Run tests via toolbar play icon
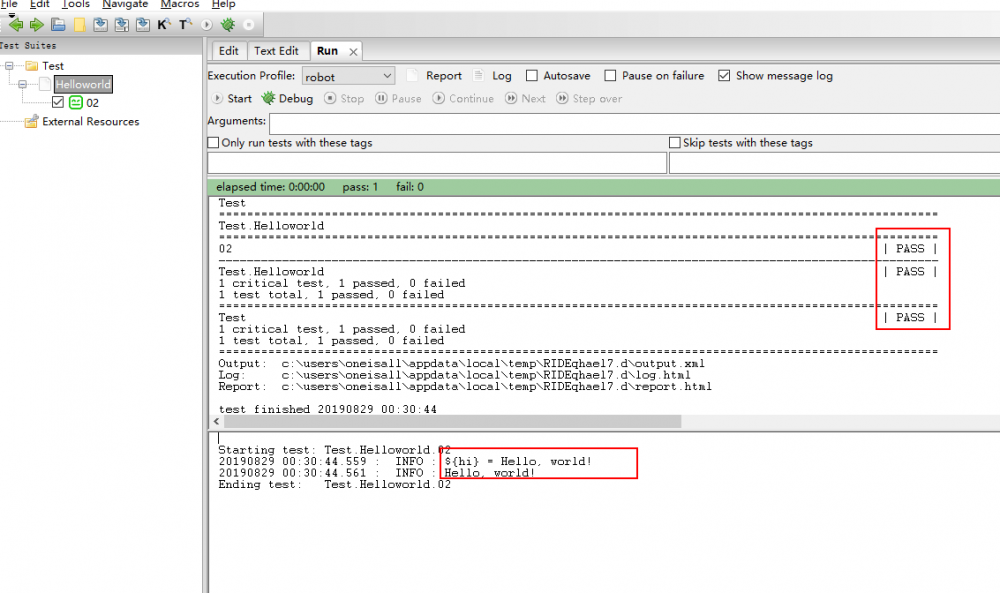 pyautogui.click(x=206, y=25)
